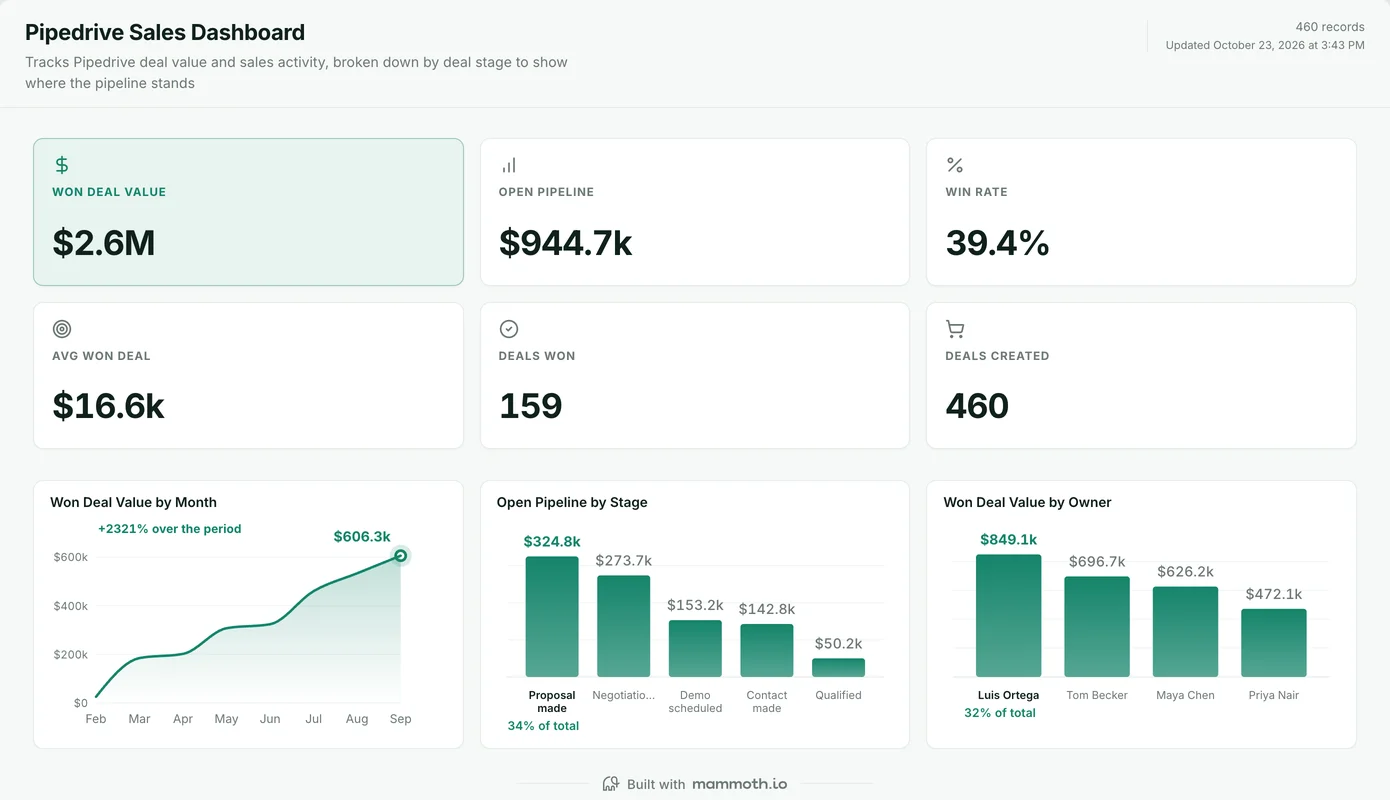1390x800 pixels.
Task: Click the mammoth logo icon in footer
Action: click(x=611, y=784)
